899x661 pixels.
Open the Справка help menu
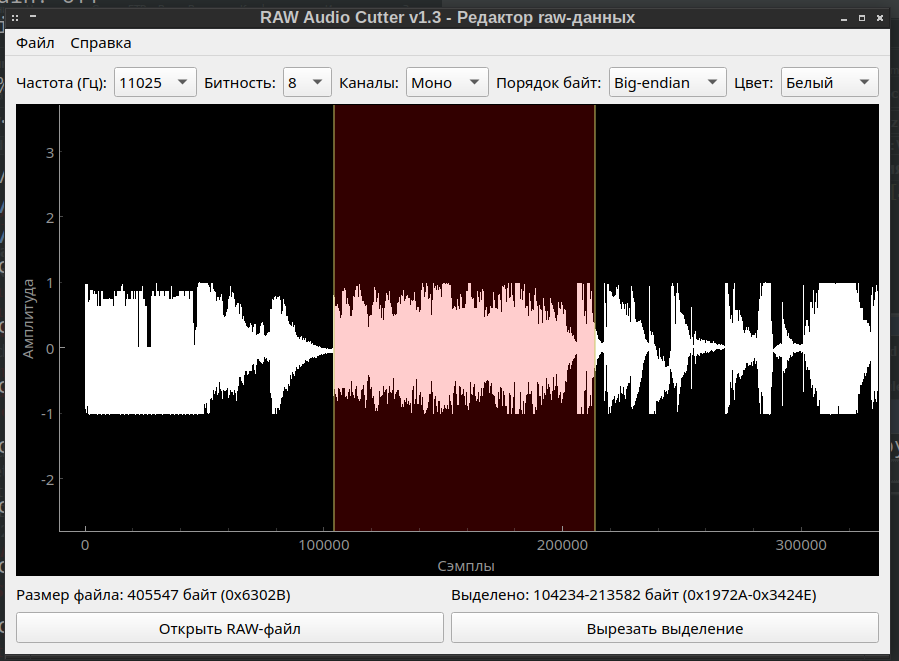point(100,43)
